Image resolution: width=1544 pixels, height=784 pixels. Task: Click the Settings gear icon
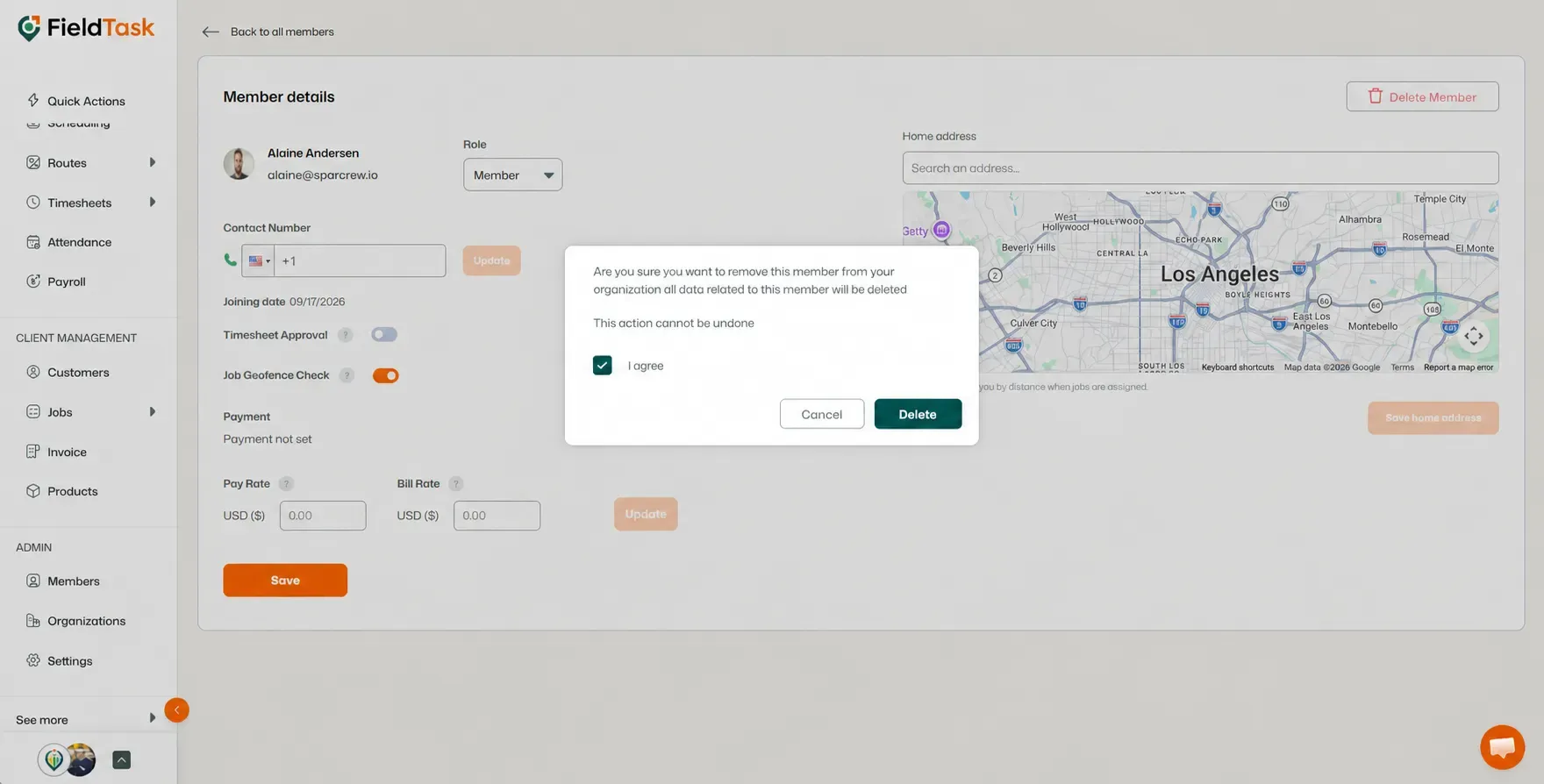point(33,660)
